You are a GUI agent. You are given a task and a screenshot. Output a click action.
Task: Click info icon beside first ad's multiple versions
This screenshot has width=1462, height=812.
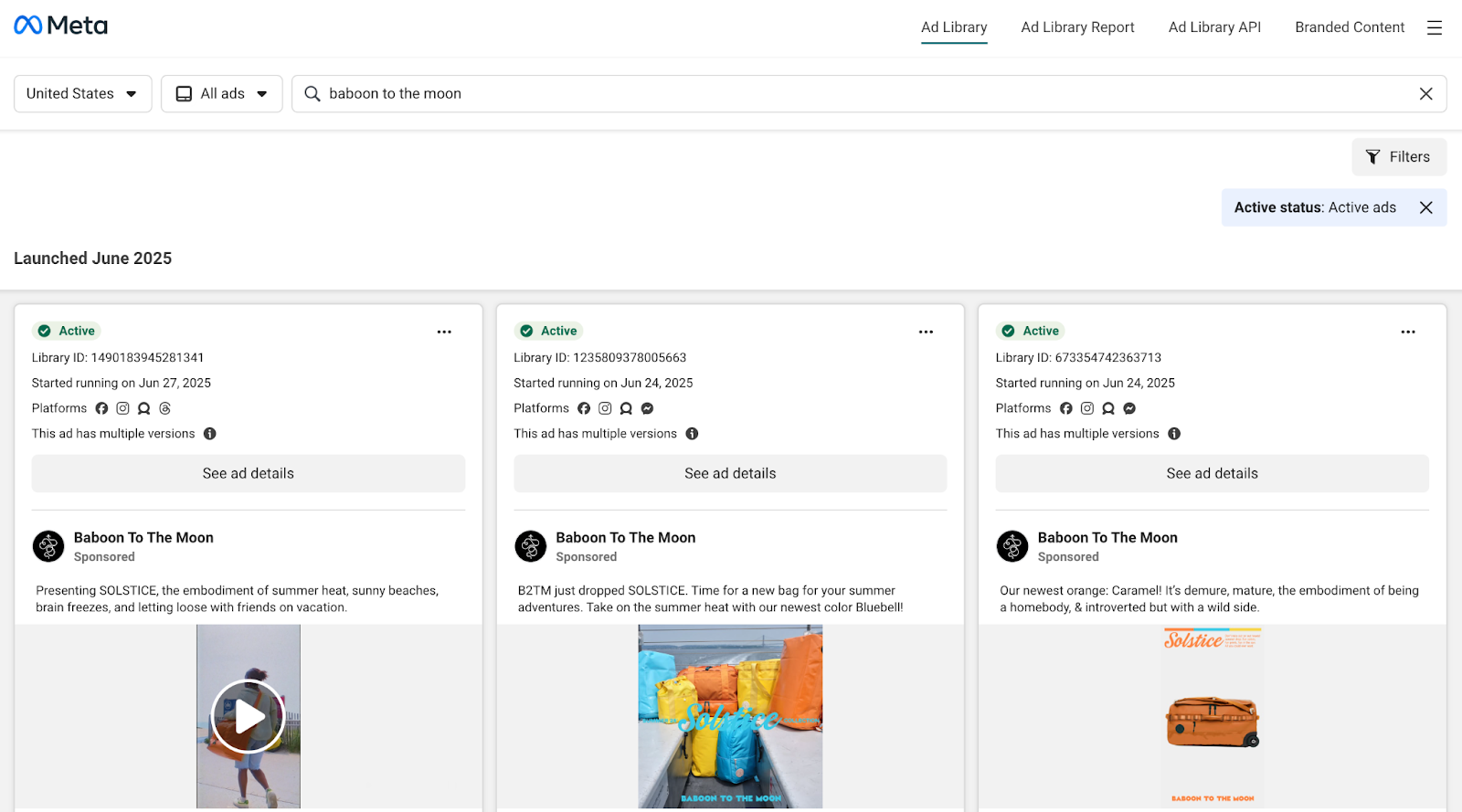(210, 434)
